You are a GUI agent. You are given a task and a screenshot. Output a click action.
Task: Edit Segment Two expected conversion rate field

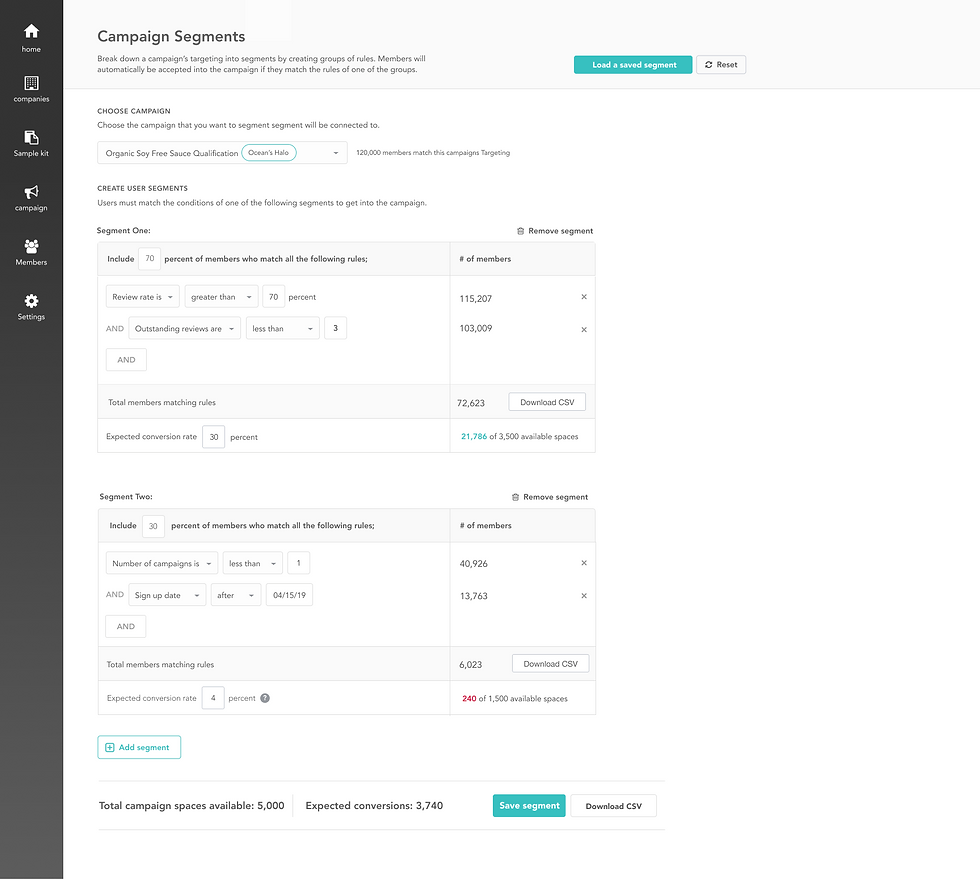(x=213, y=698)
